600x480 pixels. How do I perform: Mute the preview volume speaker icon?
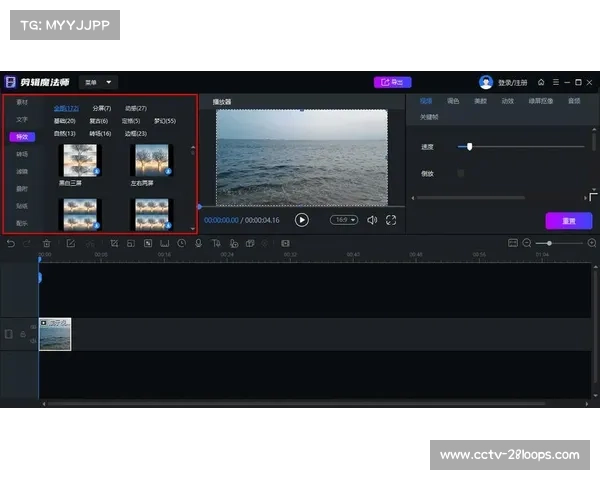pos(372,220)
